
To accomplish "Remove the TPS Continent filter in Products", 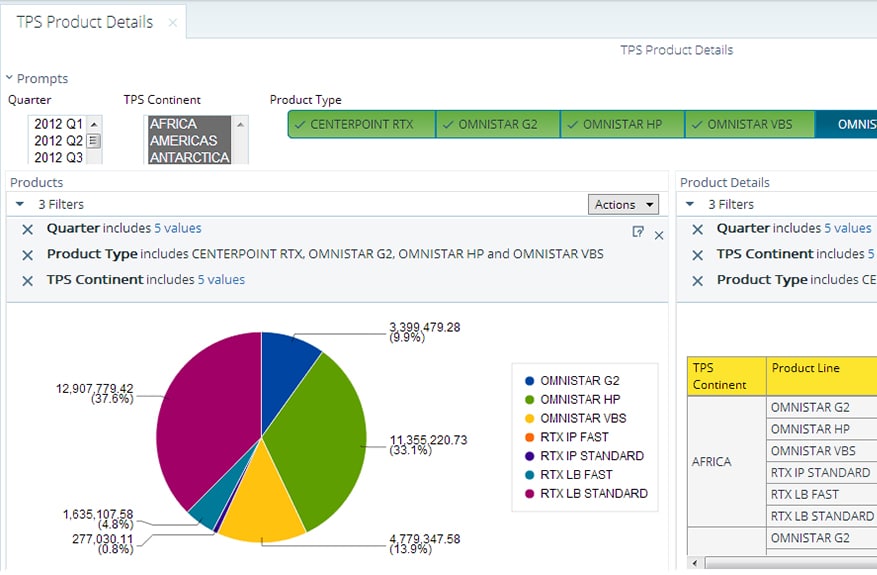I will [27, 281].
